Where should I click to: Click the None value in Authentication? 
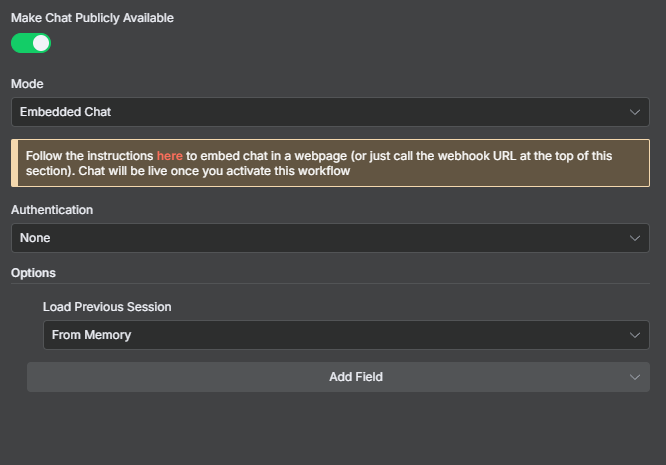point(35,238)
